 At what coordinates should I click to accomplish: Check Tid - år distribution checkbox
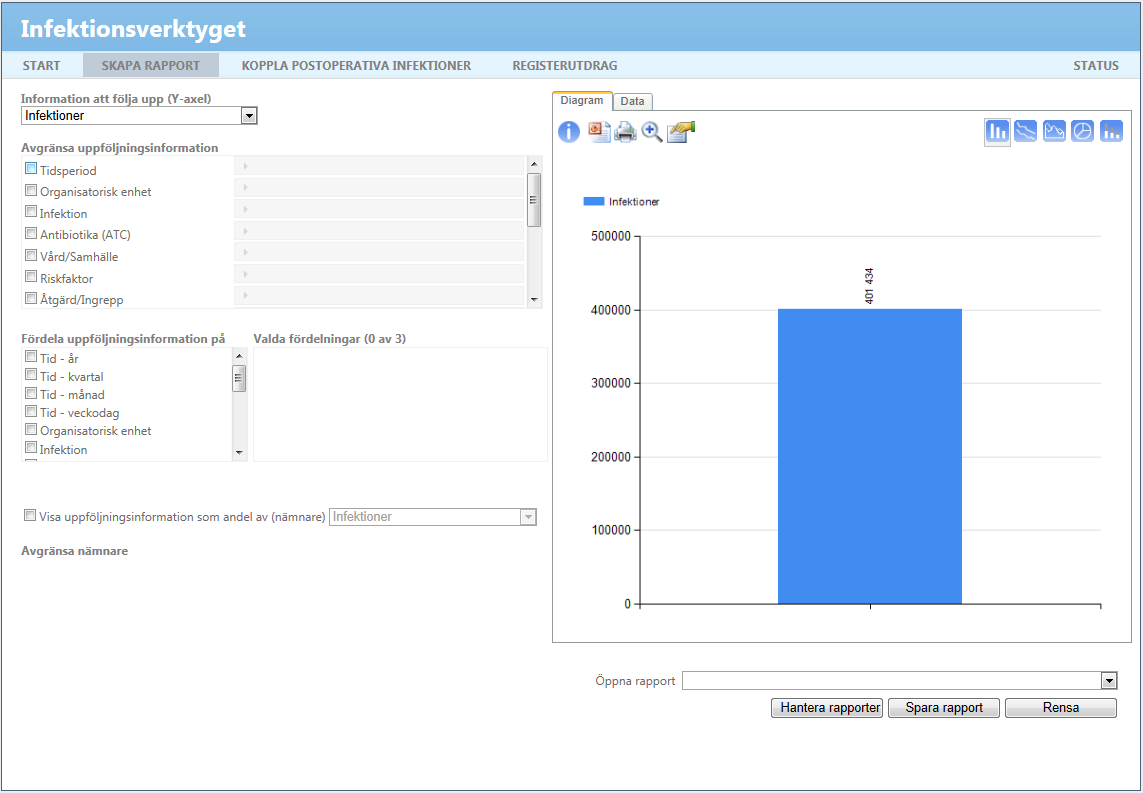(x=31, y=356)
